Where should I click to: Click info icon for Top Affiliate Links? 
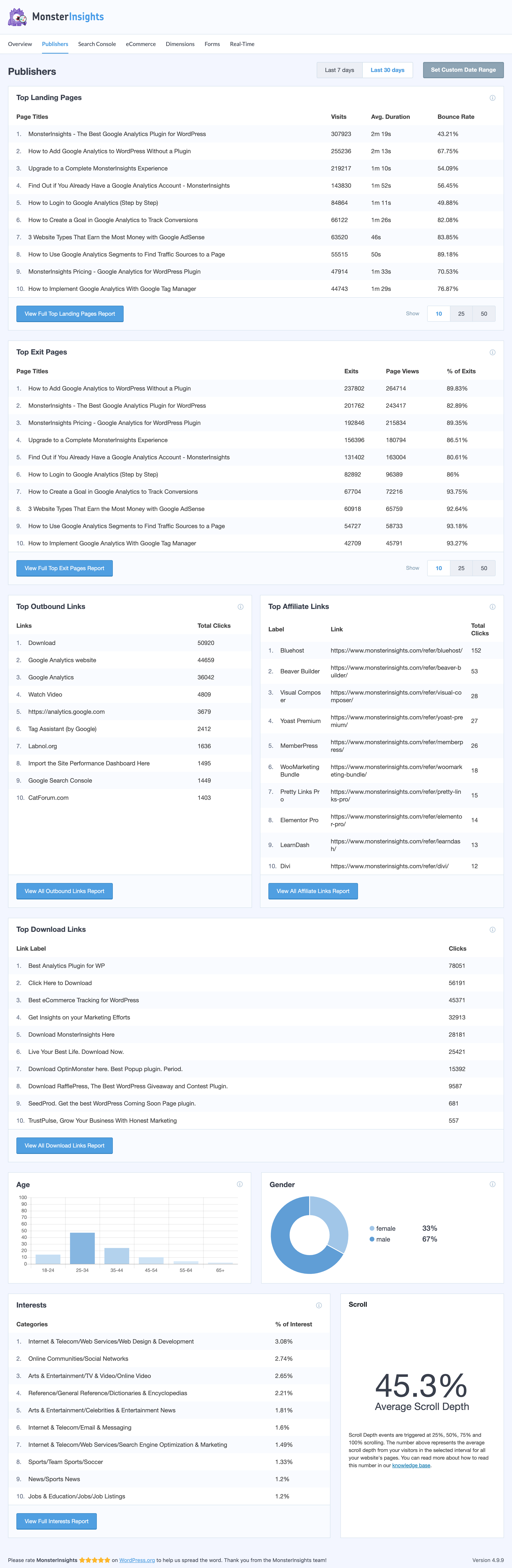[x=493, y=607]
